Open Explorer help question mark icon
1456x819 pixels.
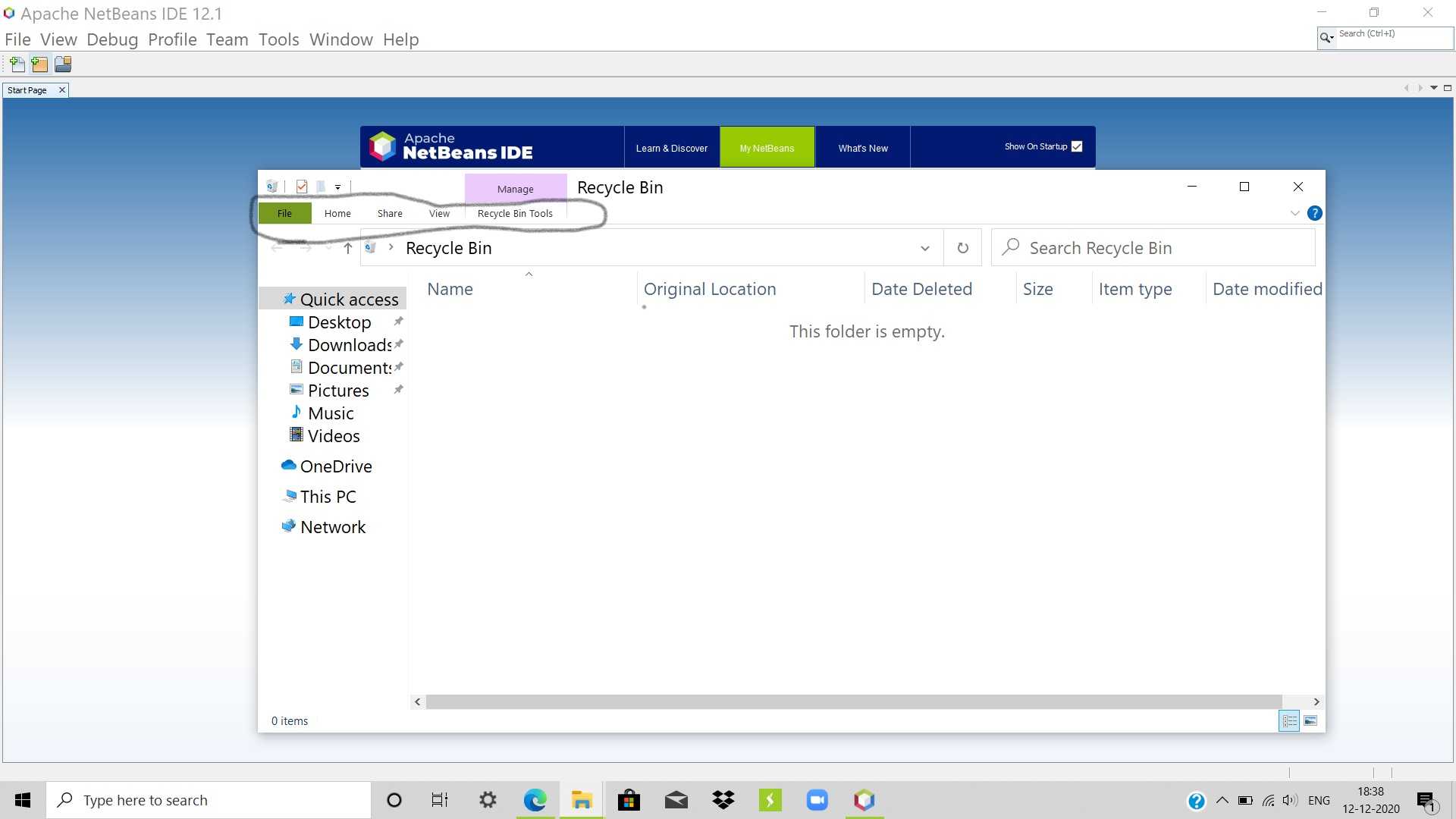click(1315, 213)
